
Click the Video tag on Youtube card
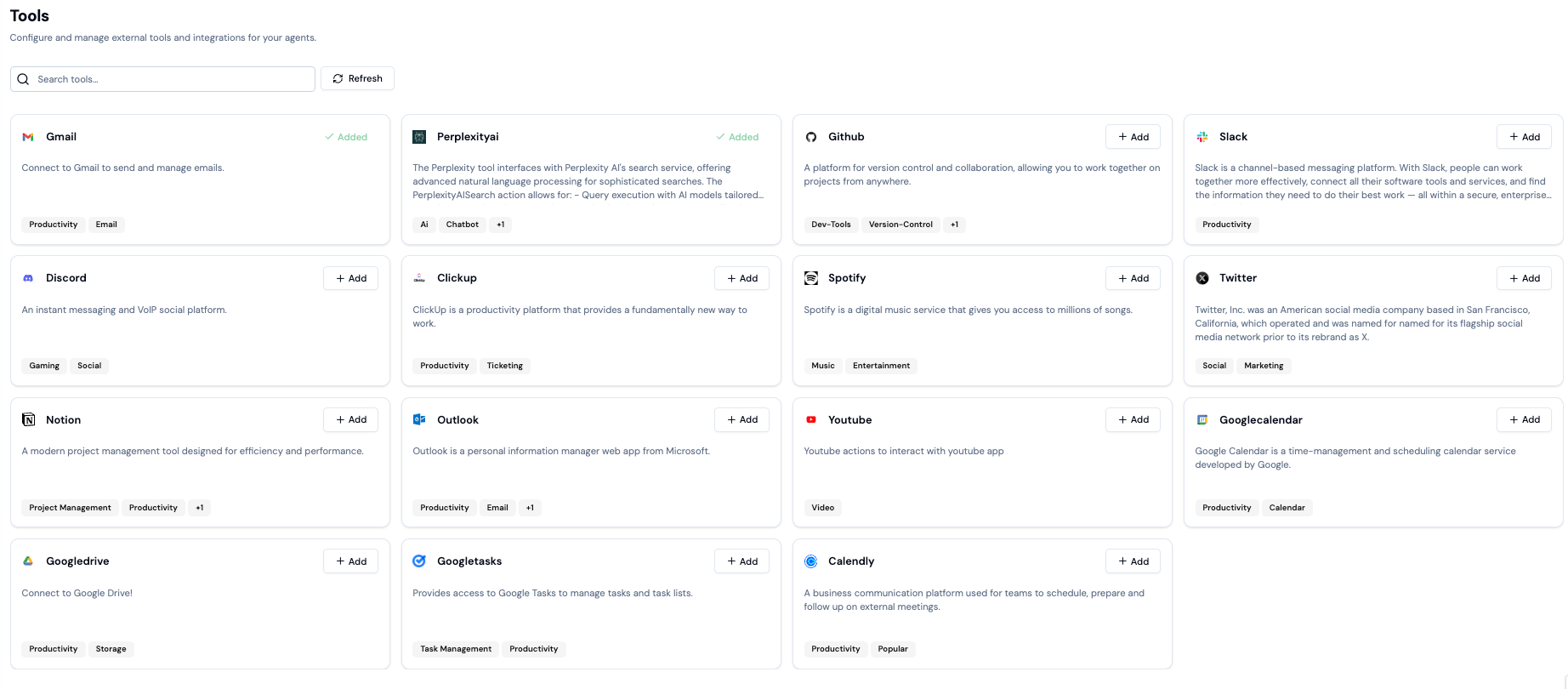823,508
